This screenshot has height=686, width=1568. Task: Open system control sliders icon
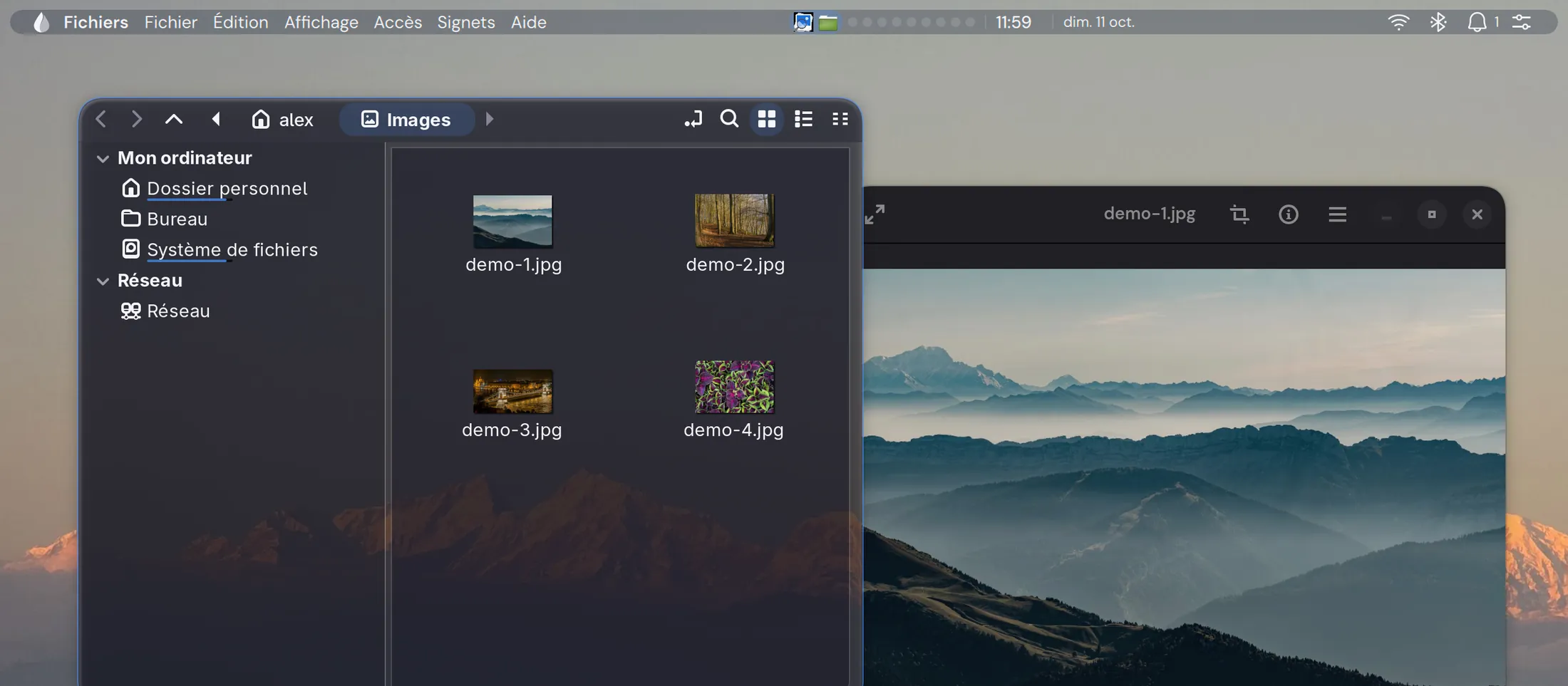[1521, 22]
